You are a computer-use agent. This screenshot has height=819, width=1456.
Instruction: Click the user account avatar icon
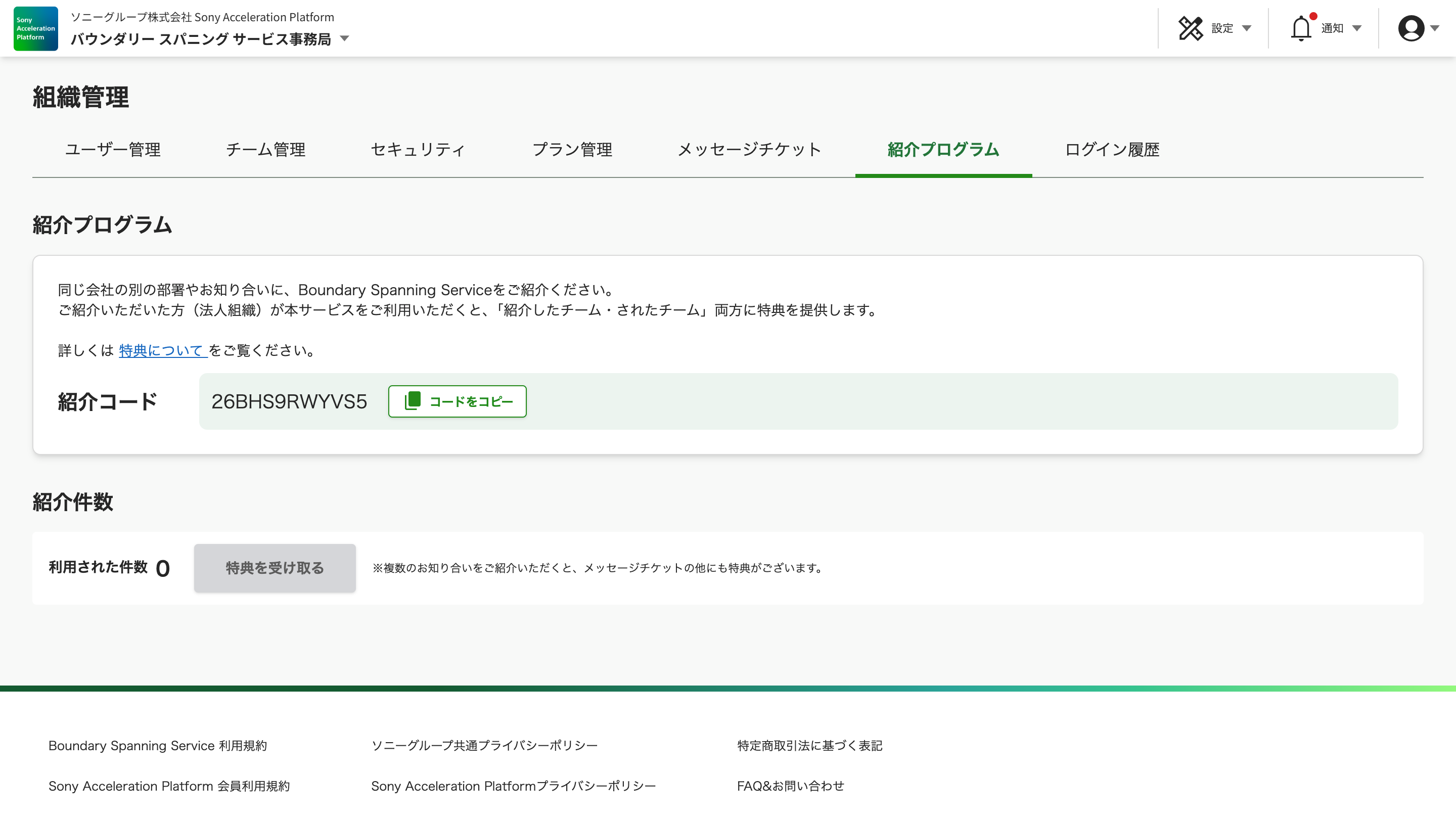coord(1411,28)
